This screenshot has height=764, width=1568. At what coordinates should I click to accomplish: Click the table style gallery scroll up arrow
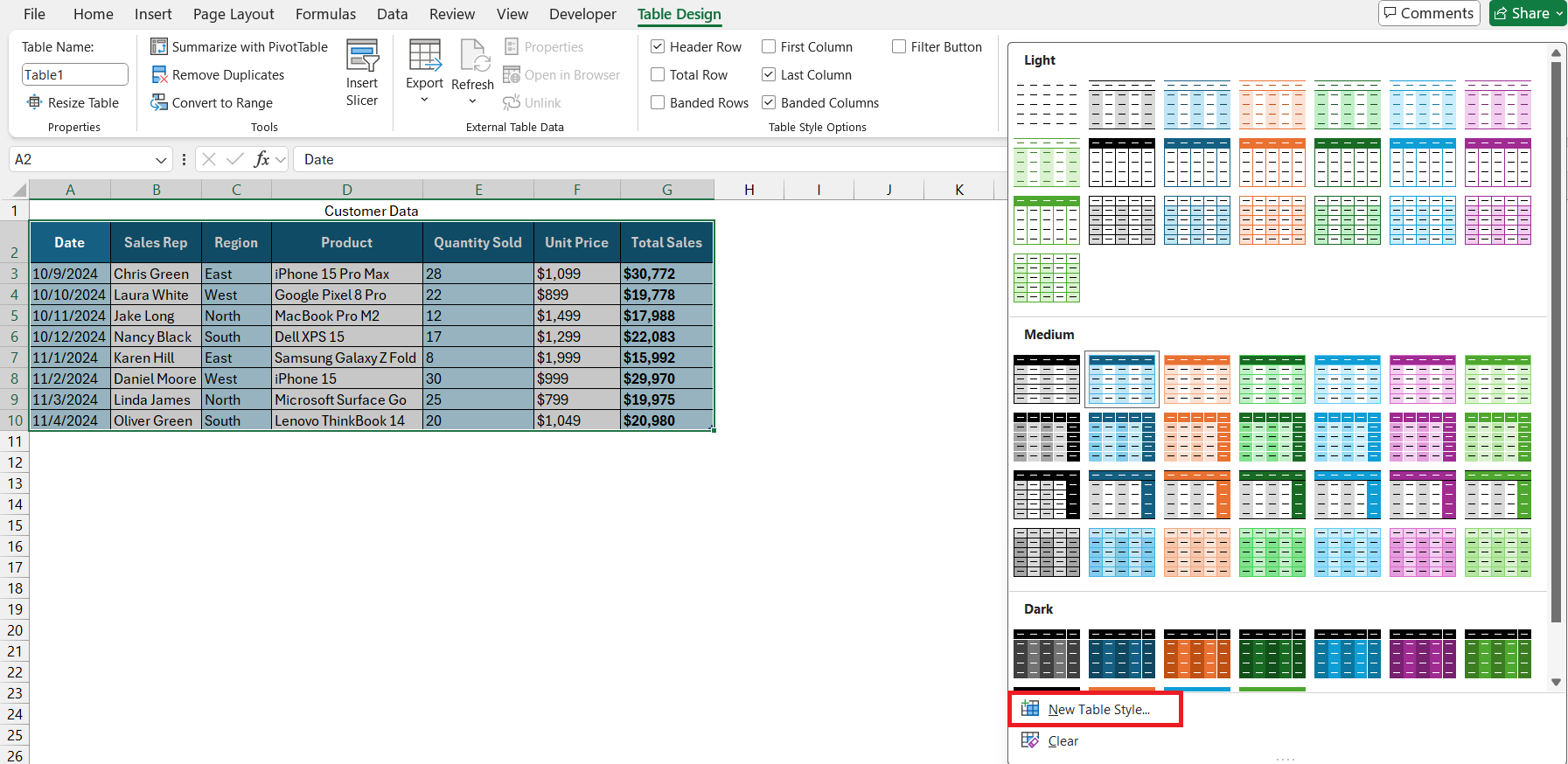pos(1556,52)
